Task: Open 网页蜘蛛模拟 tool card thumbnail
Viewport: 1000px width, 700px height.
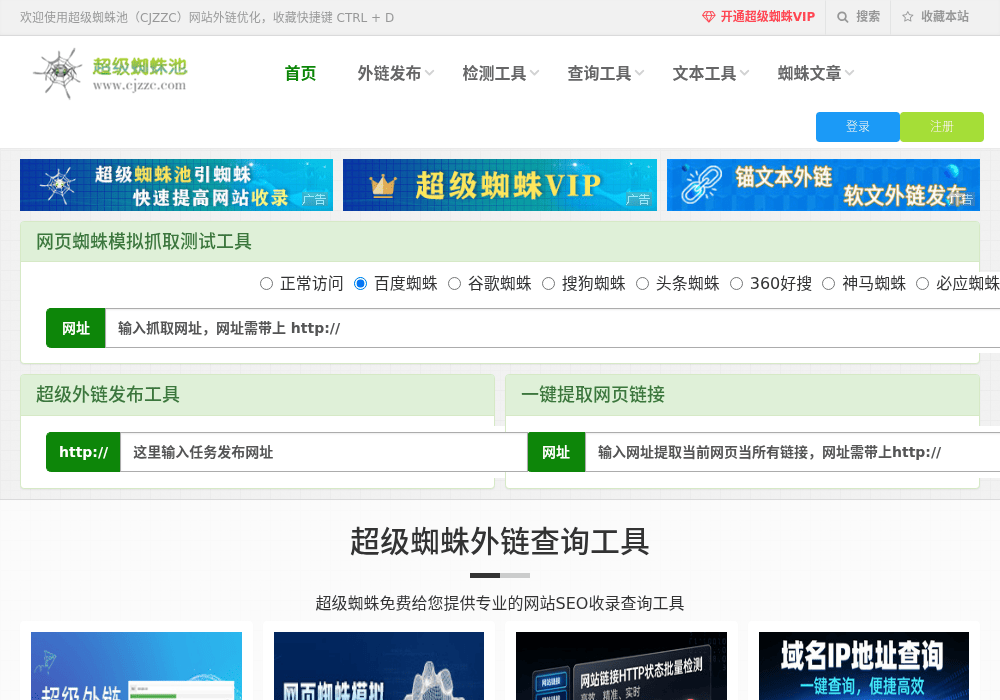Action: [379, 666]
